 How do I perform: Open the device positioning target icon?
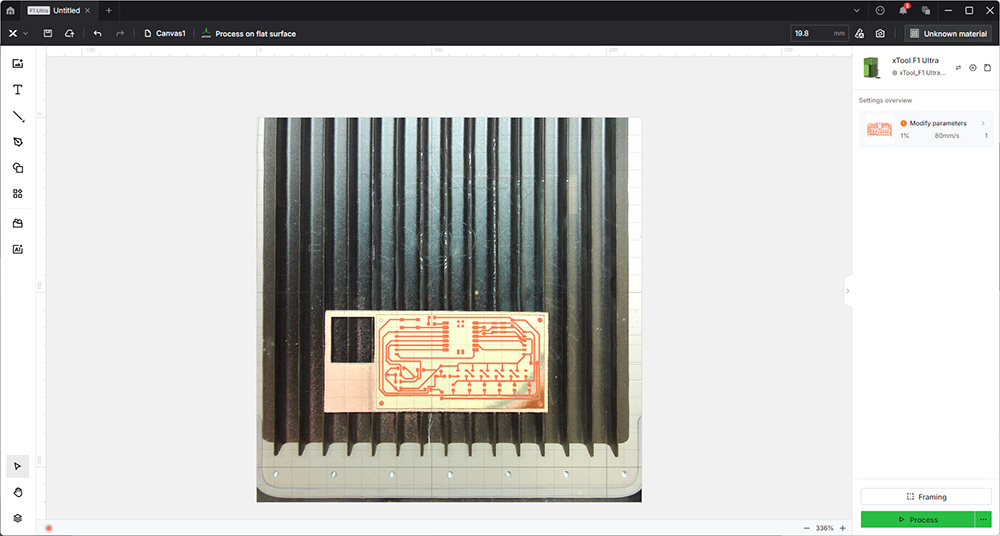(x=973, y=68)
